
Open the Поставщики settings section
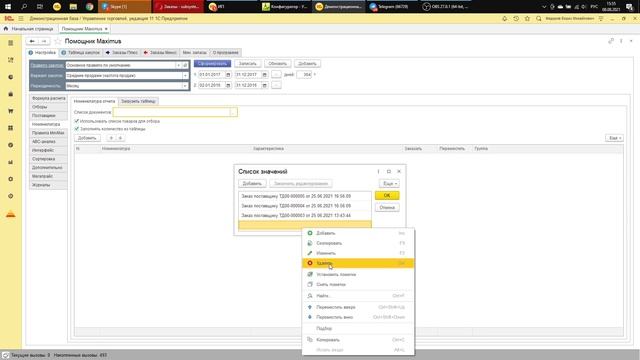pyautogui.click(x=48, y=116)
